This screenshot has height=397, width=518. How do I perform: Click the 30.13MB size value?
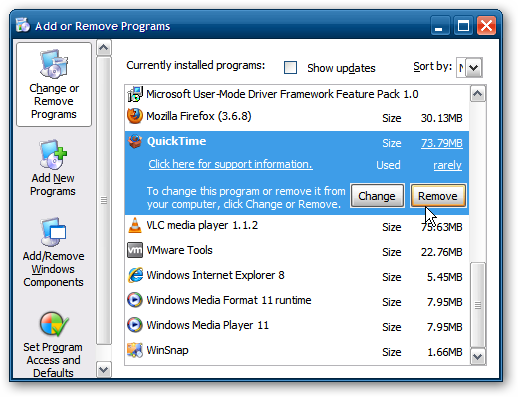tap(441, 118)
